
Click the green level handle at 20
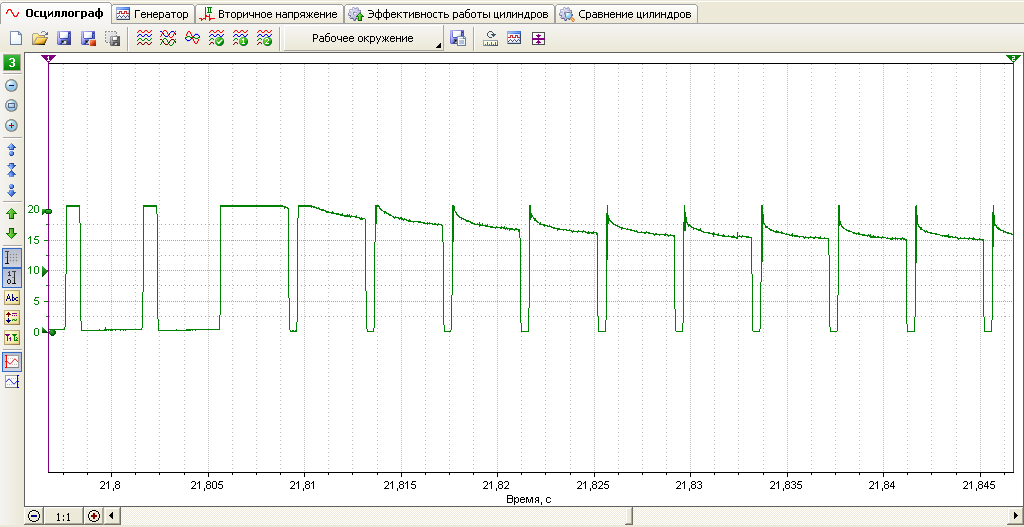pyautogui.click(x=46, y=212)
